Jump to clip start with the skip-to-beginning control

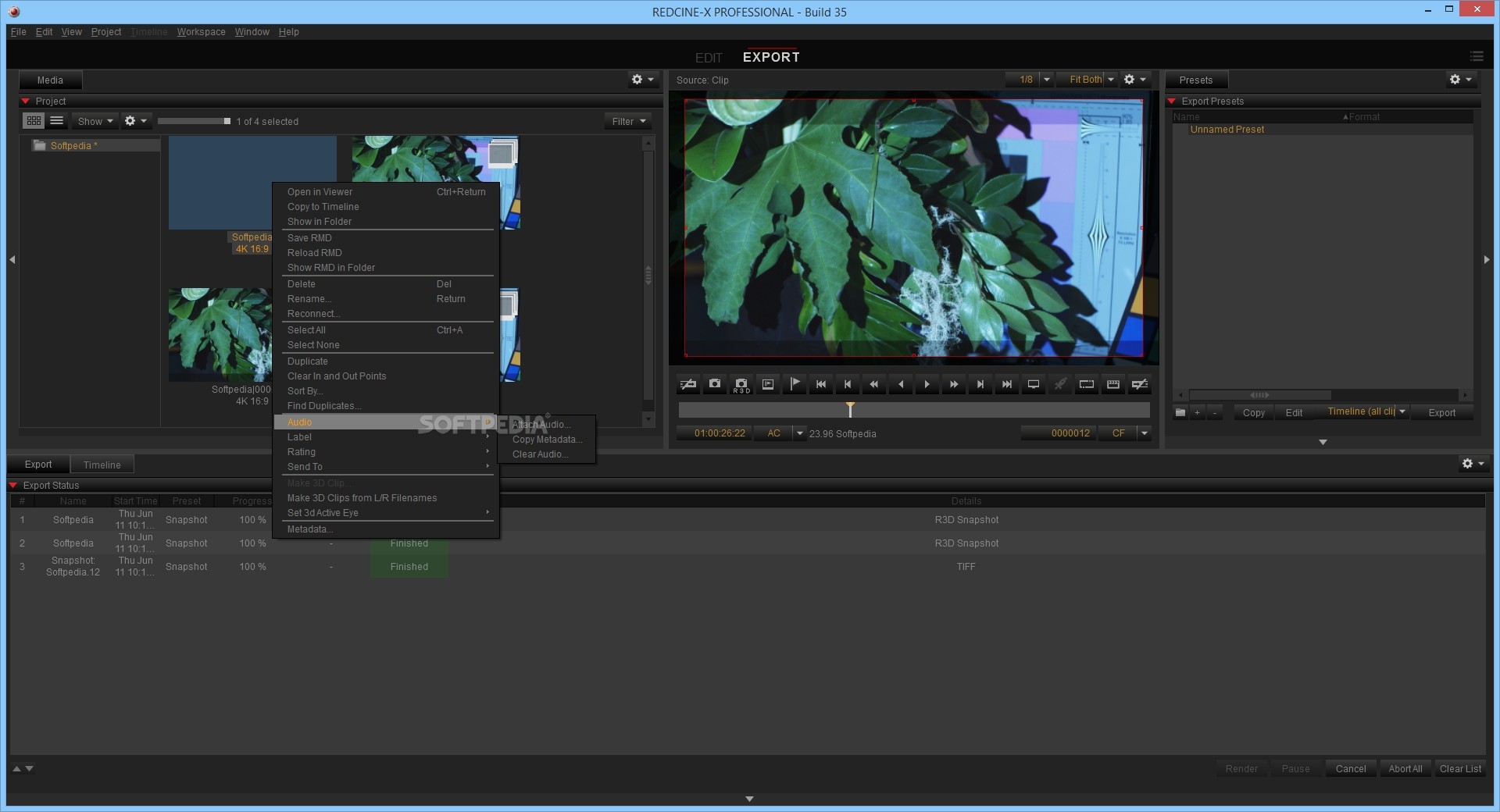821,384
